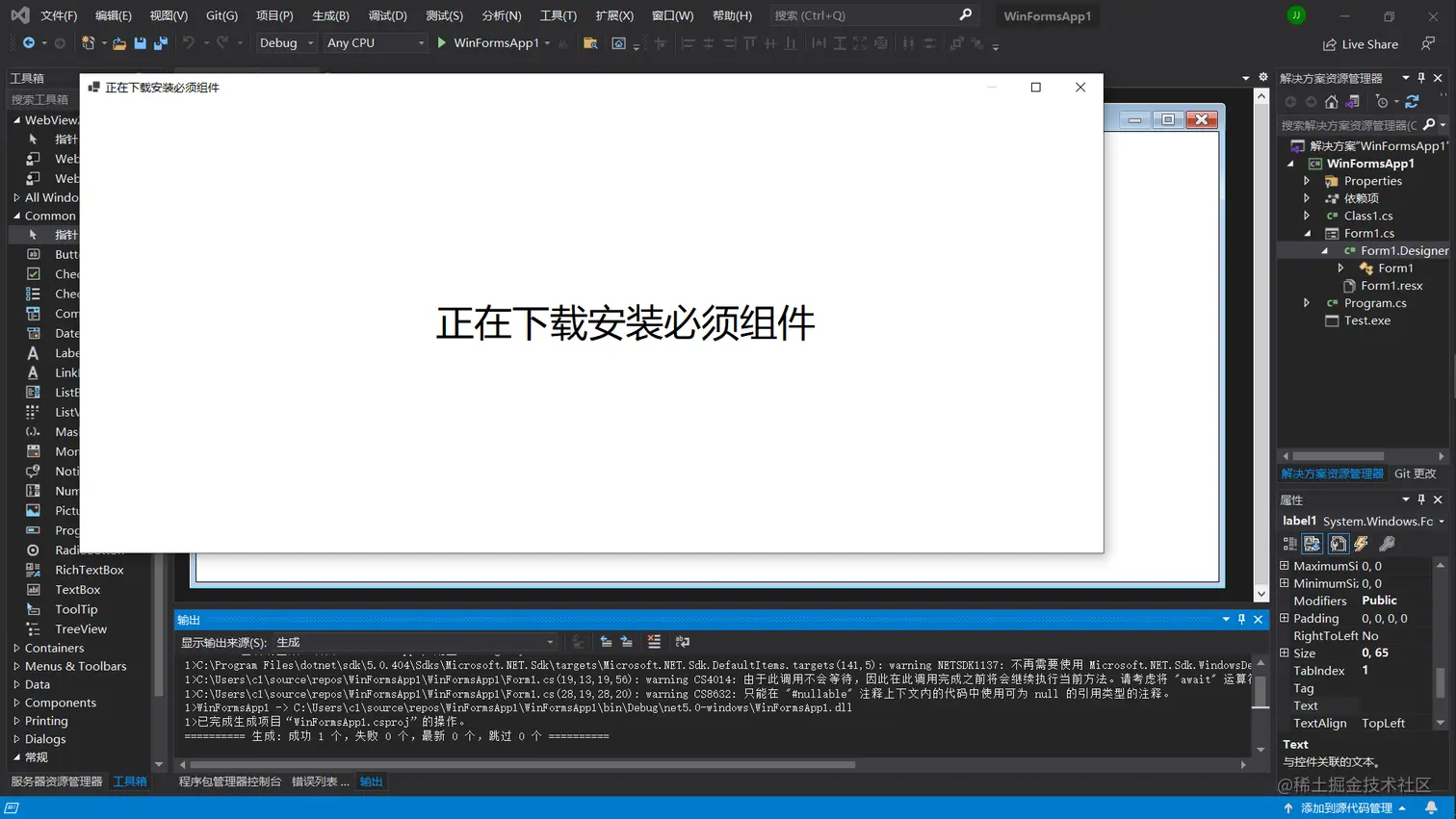Open the 生成(B) menu
The image size is (1456, 819).
pos(331,15)
